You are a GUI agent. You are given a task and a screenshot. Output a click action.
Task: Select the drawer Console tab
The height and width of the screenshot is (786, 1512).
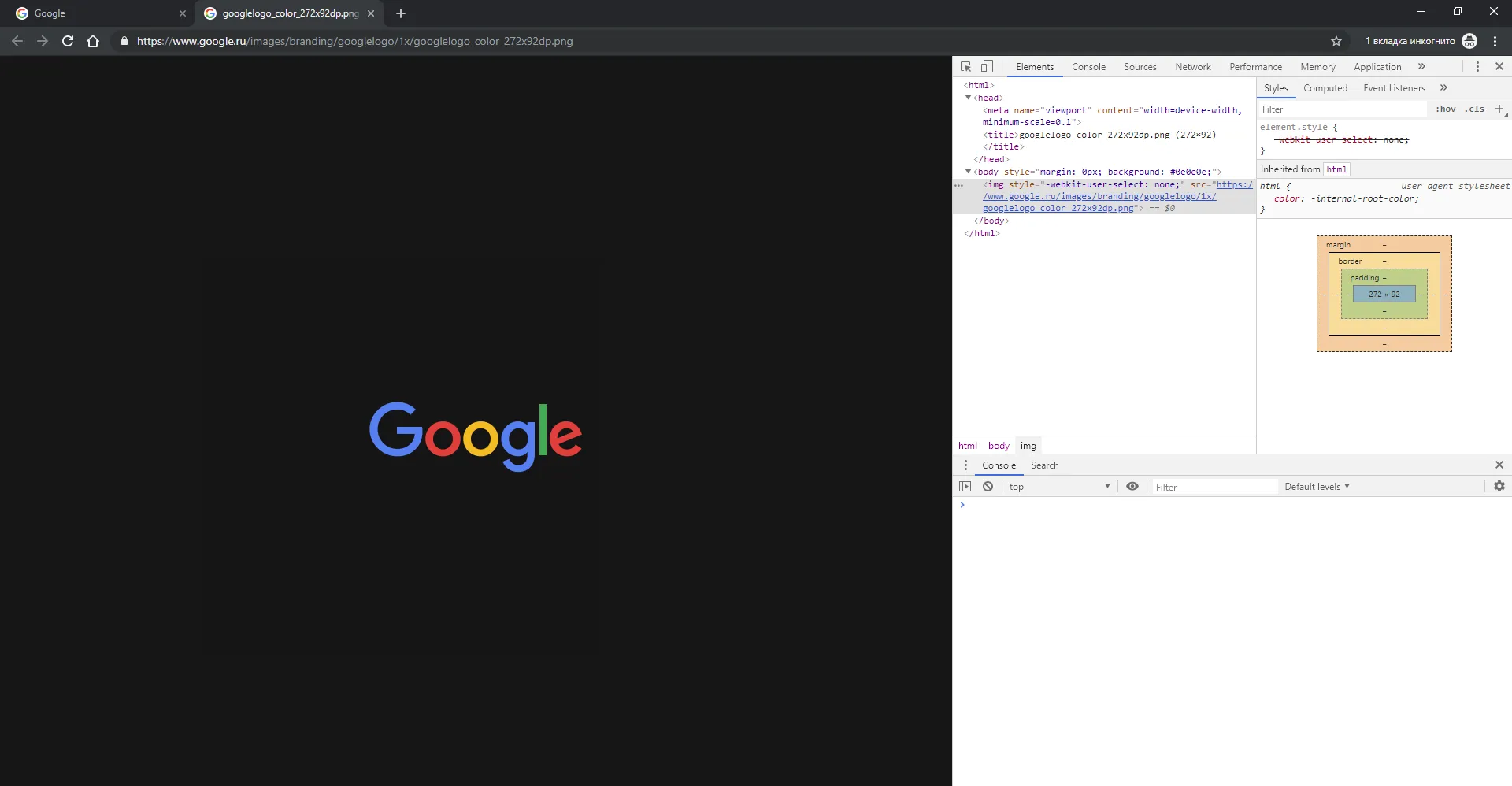coord(999,465)
